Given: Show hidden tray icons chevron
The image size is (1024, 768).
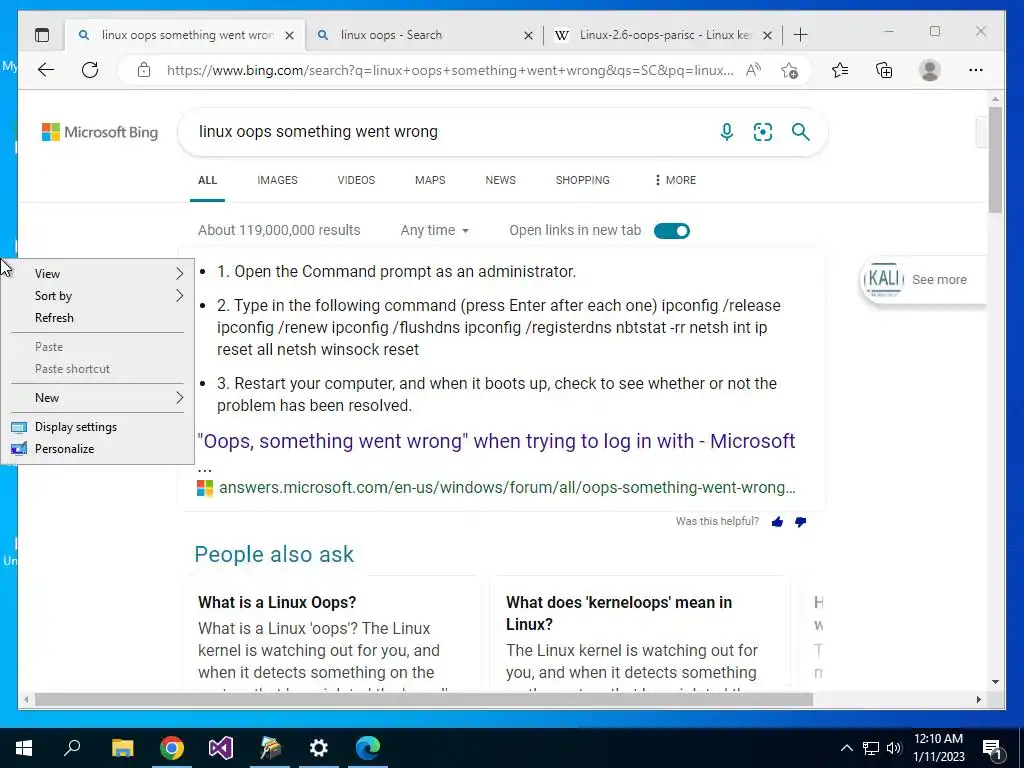Looking at the screenshot, I should pyautogui.click(x=846, y=748).
